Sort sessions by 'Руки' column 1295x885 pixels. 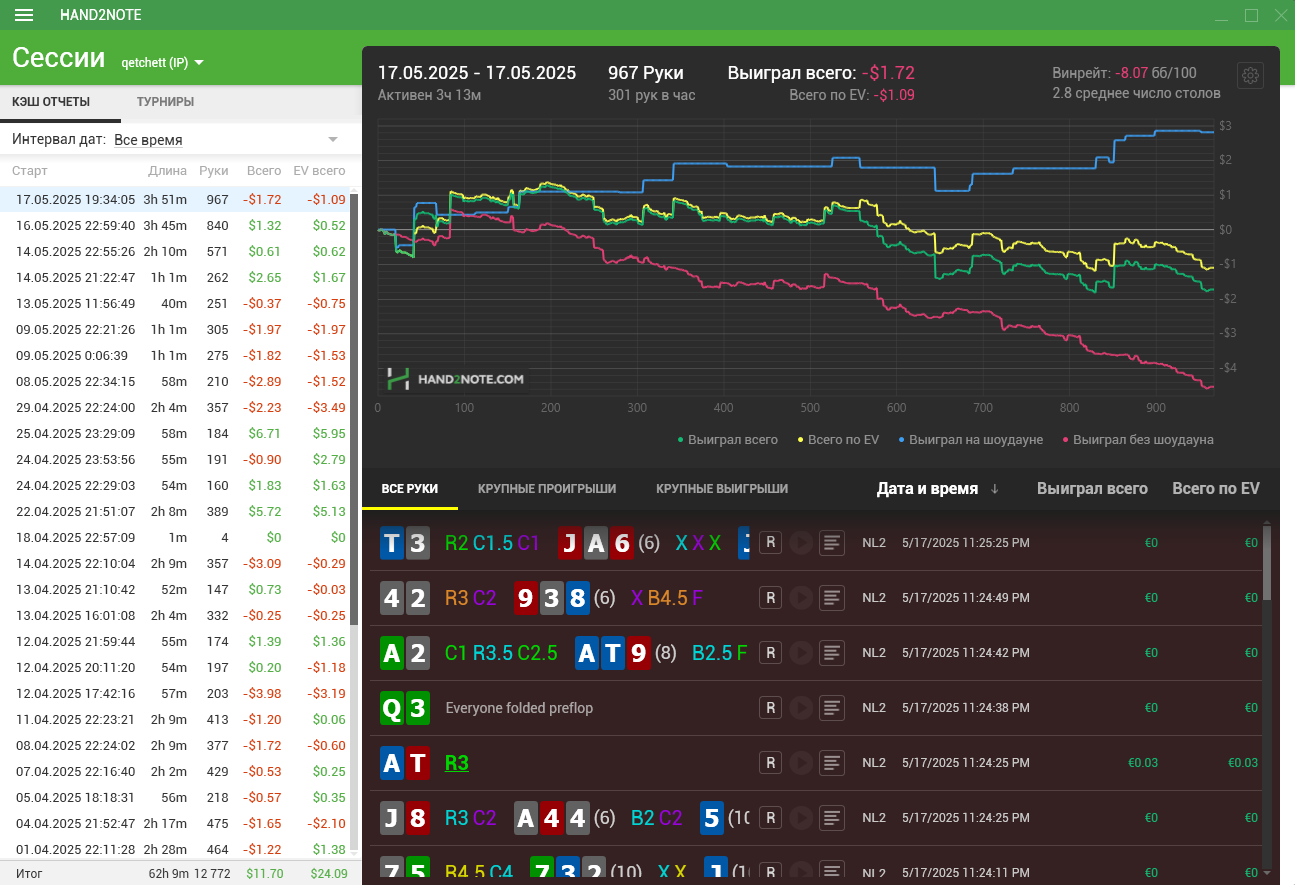[214, 171]
